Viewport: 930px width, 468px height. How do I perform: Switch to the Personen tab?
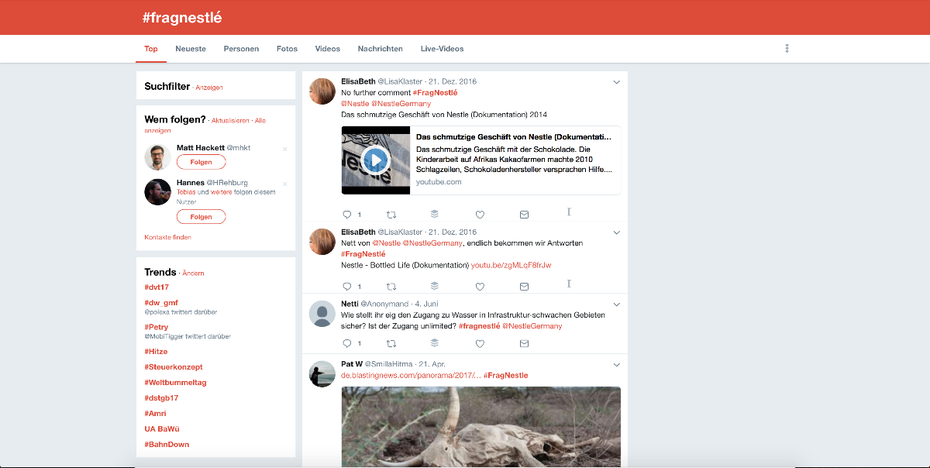coord(241,49)
